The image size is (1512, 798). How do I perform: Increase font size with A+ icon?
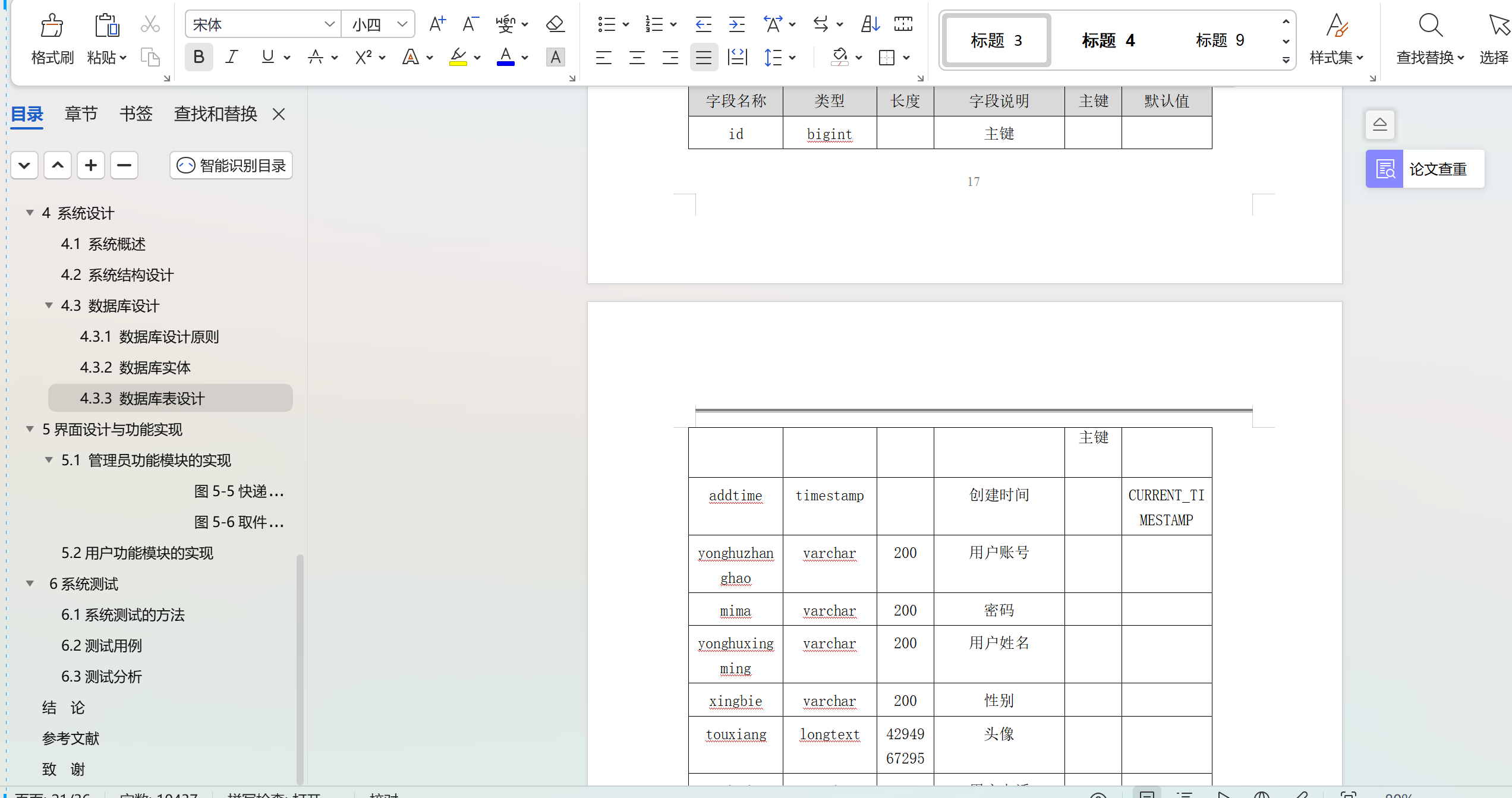(437, 24)
